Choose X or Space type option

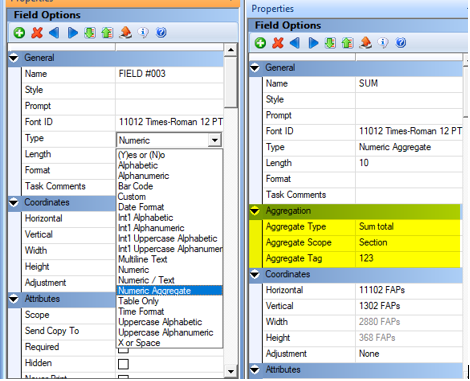point(169,343)
